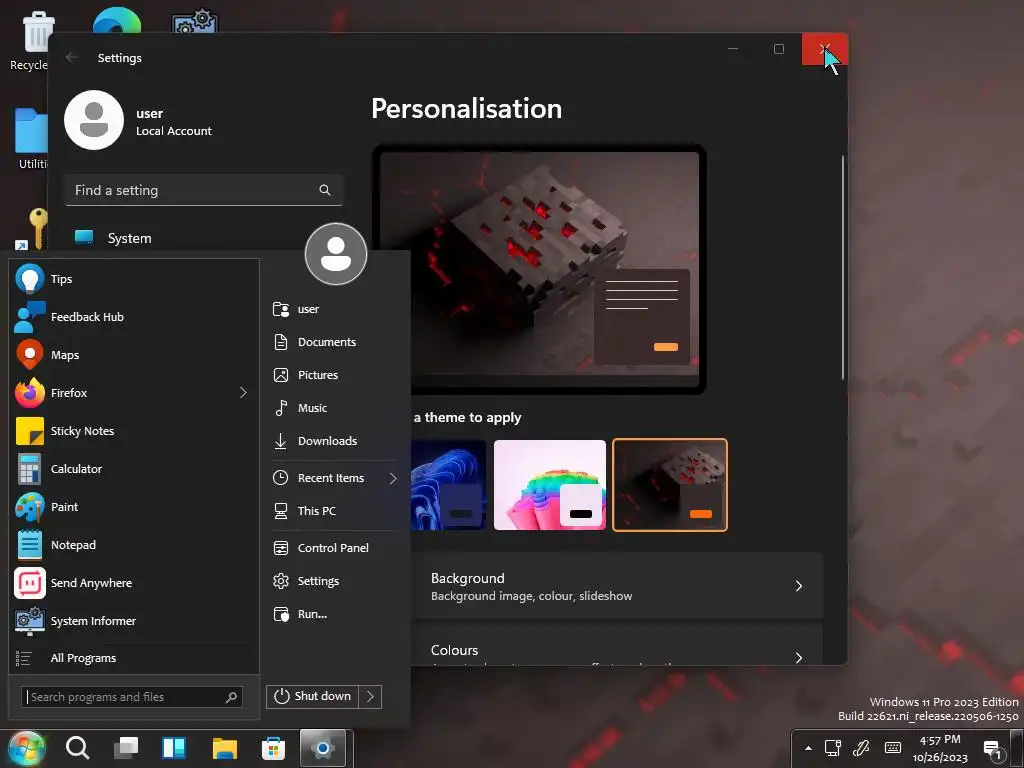The width and height of the screenshot is (1024, 768).
Task: Select the redstone block theme
Action: [x=670, y=485]
